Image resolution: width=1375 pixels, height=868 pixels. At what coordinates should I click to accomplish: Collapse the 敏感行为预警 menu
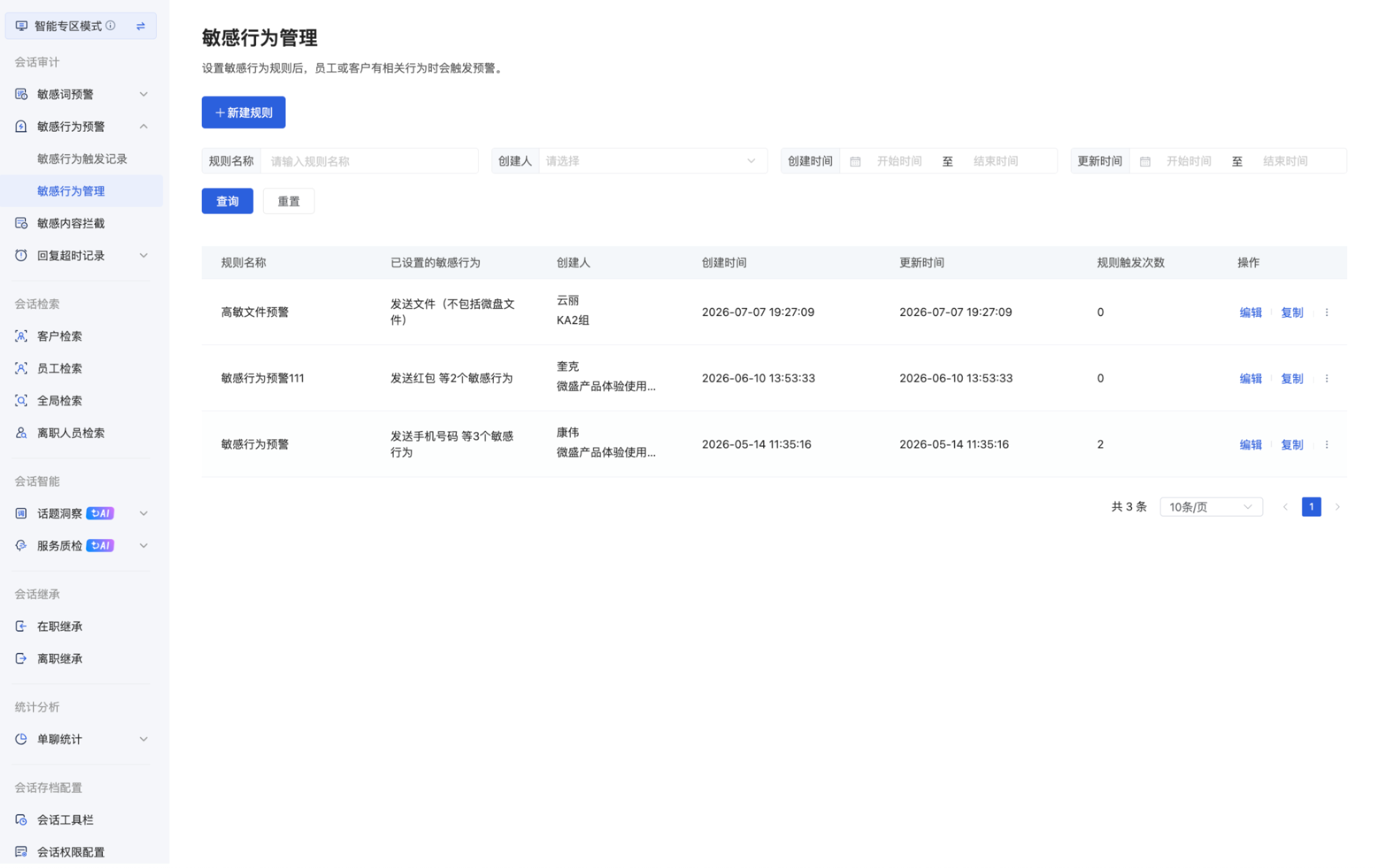pos(144,127)
